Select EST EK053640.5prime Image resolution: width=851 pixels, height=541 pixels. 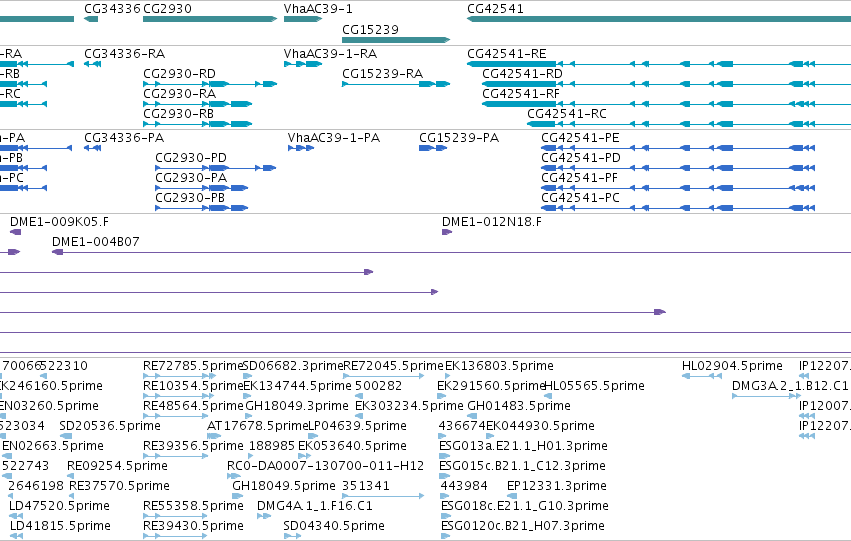tap(352, 446)
